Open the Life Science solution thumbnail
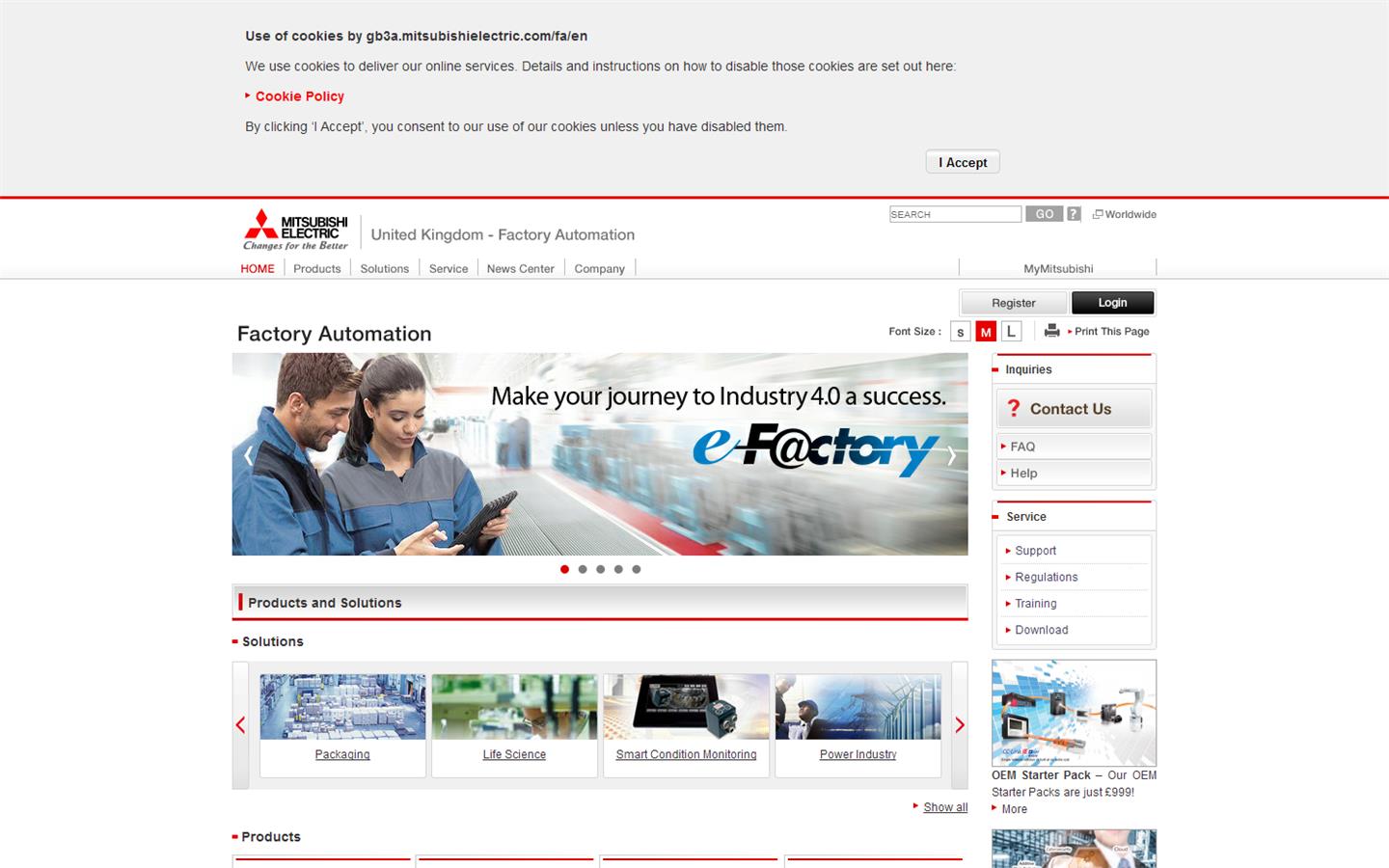This screenshot has height=868, width=1389. 514,707
